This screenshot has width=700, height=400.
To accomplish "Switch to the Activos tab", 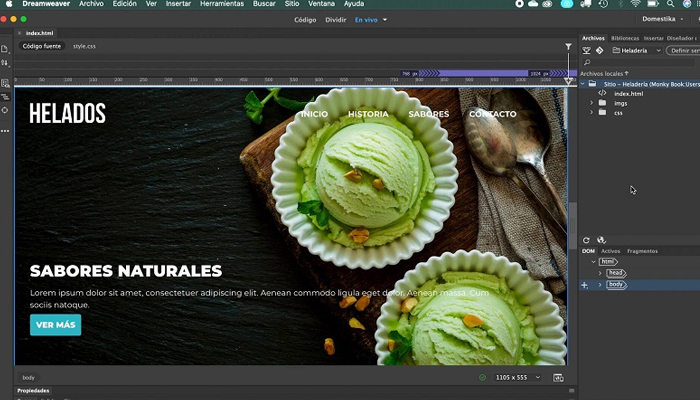I will click(x=610, y=251).
